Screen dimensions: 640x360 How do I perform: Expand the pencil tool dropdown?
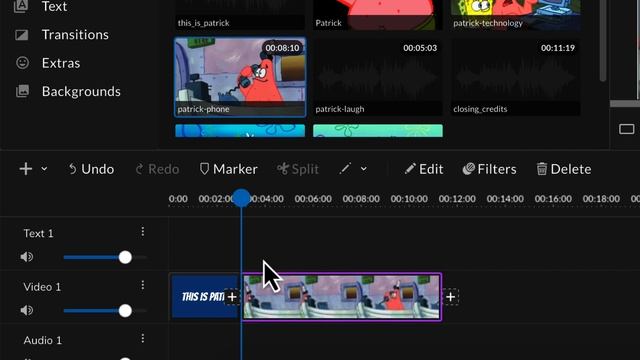[x=364, y=169]
